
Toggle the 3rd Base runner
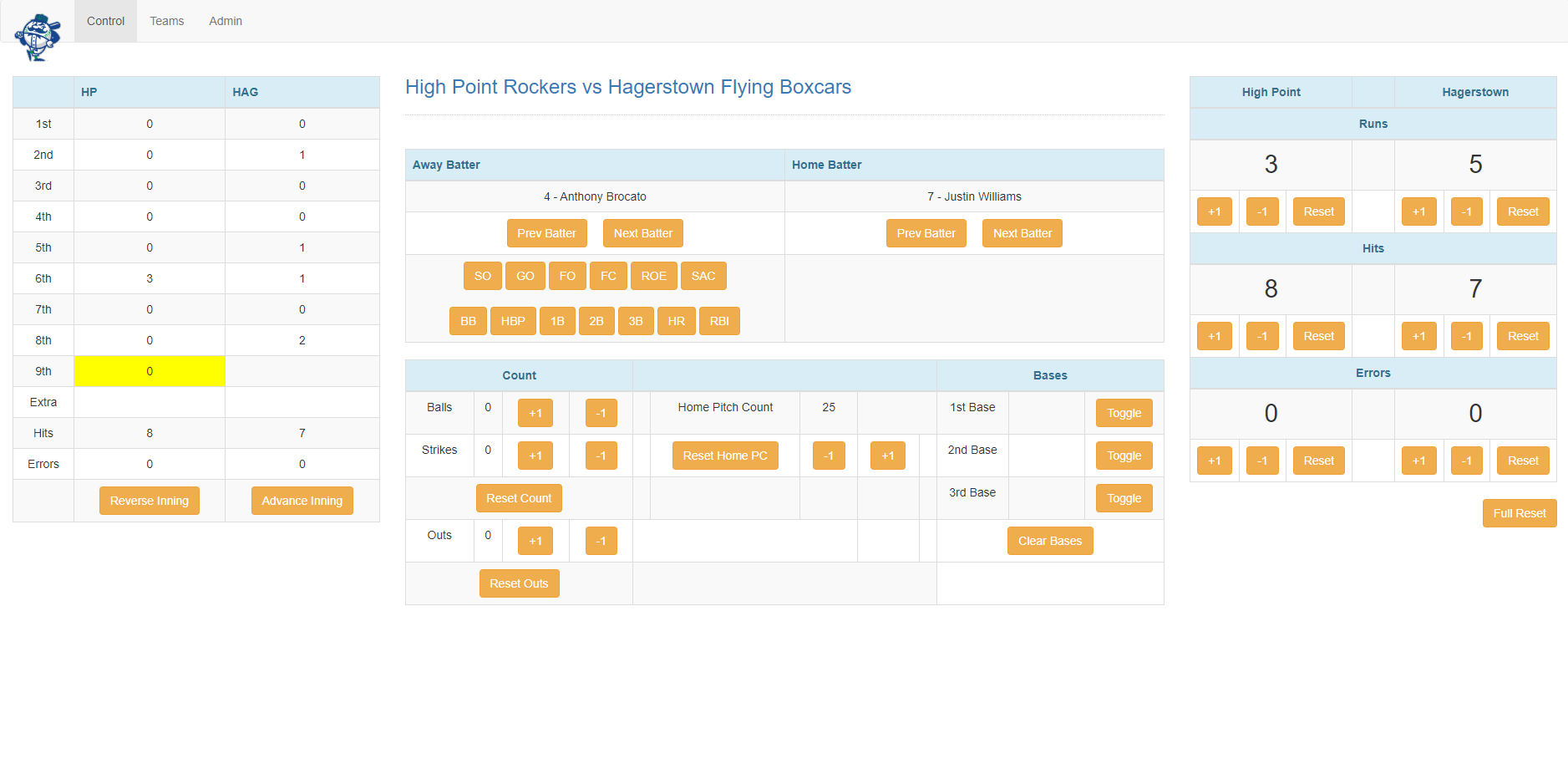(x=1124, y=498)
